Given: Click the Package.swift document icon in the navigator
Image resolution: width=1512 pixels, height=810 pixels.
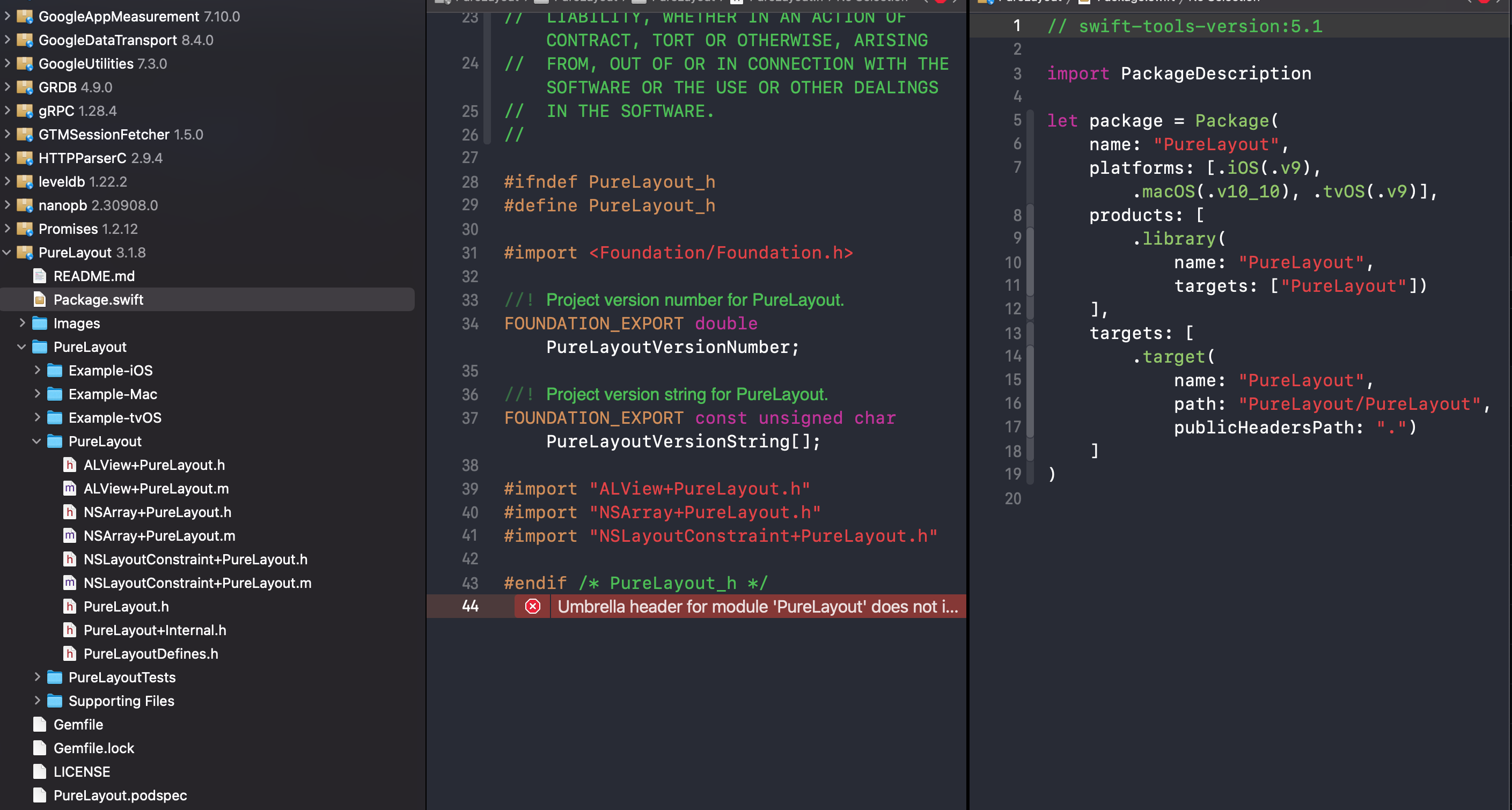Looking at the screenshot, I should tap(39, 299).
